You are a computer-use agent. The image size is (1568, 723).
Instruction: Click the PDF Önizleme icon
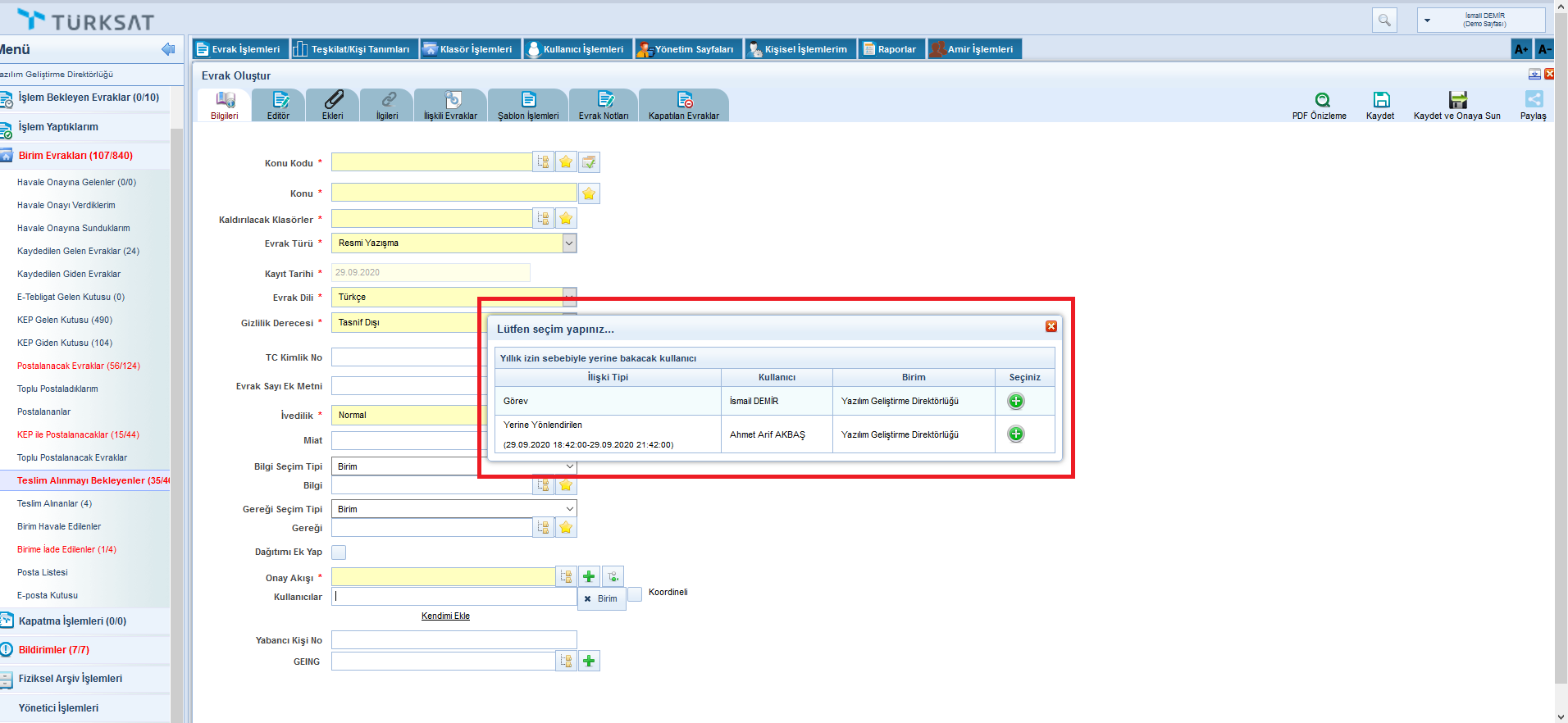point(1322,100)
